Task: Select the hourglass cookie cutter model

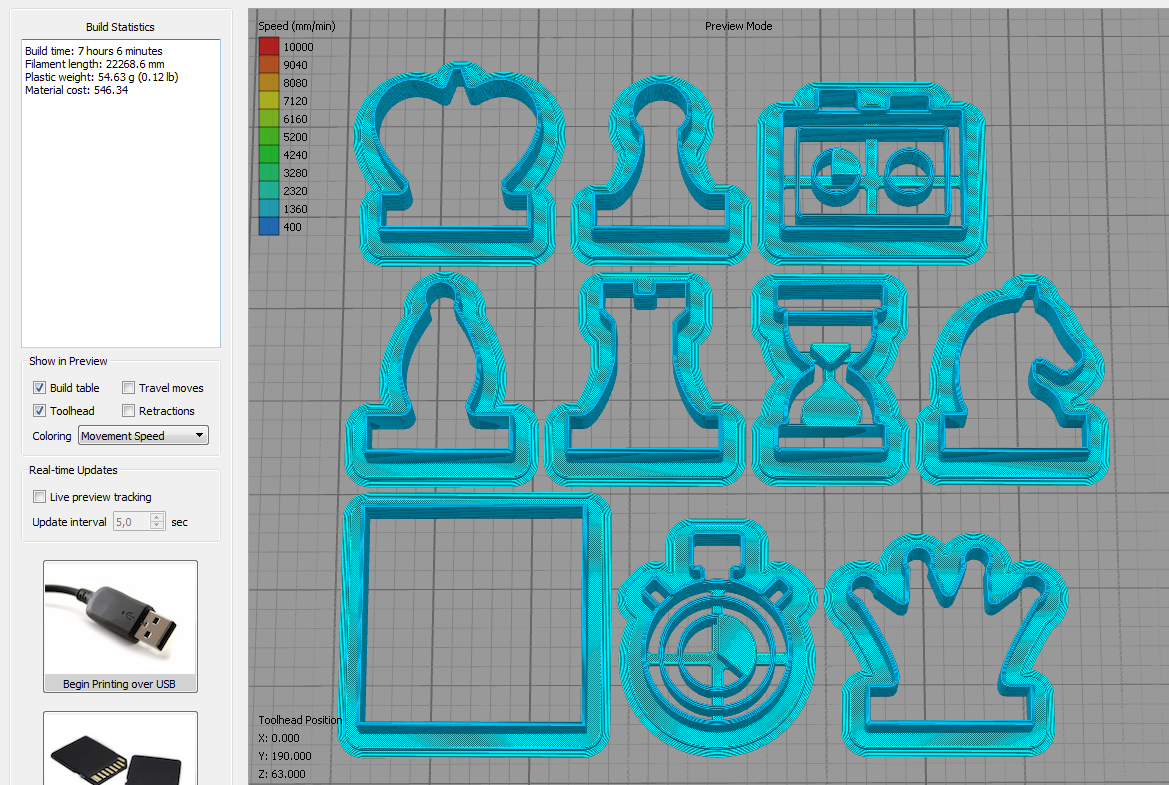Action: (x=830, y=379)
